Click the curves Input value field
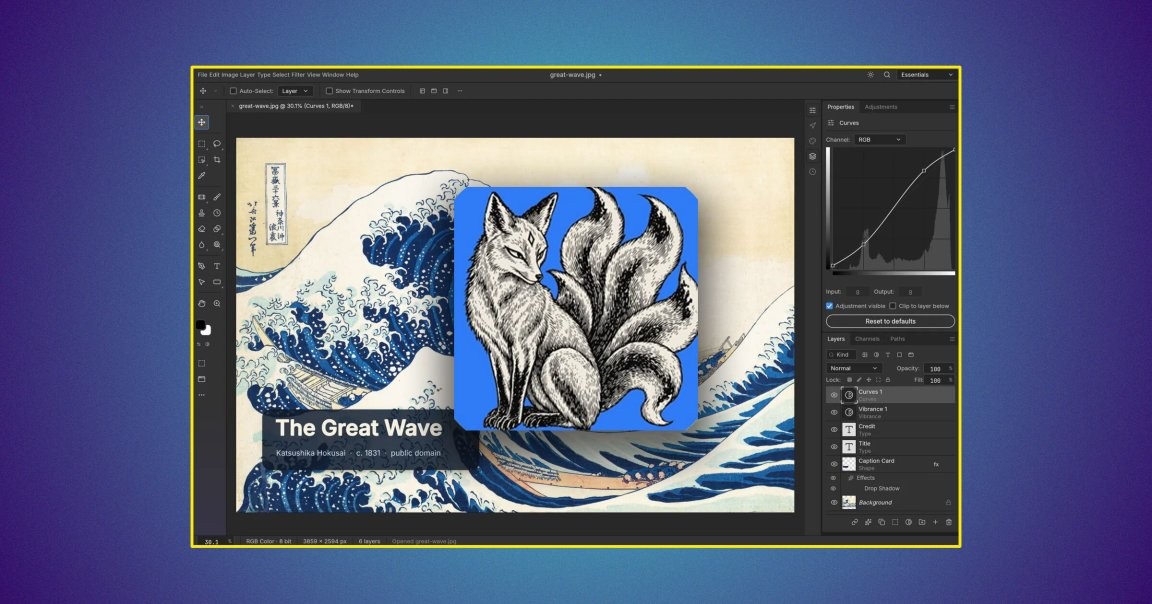 pos(857,292)
